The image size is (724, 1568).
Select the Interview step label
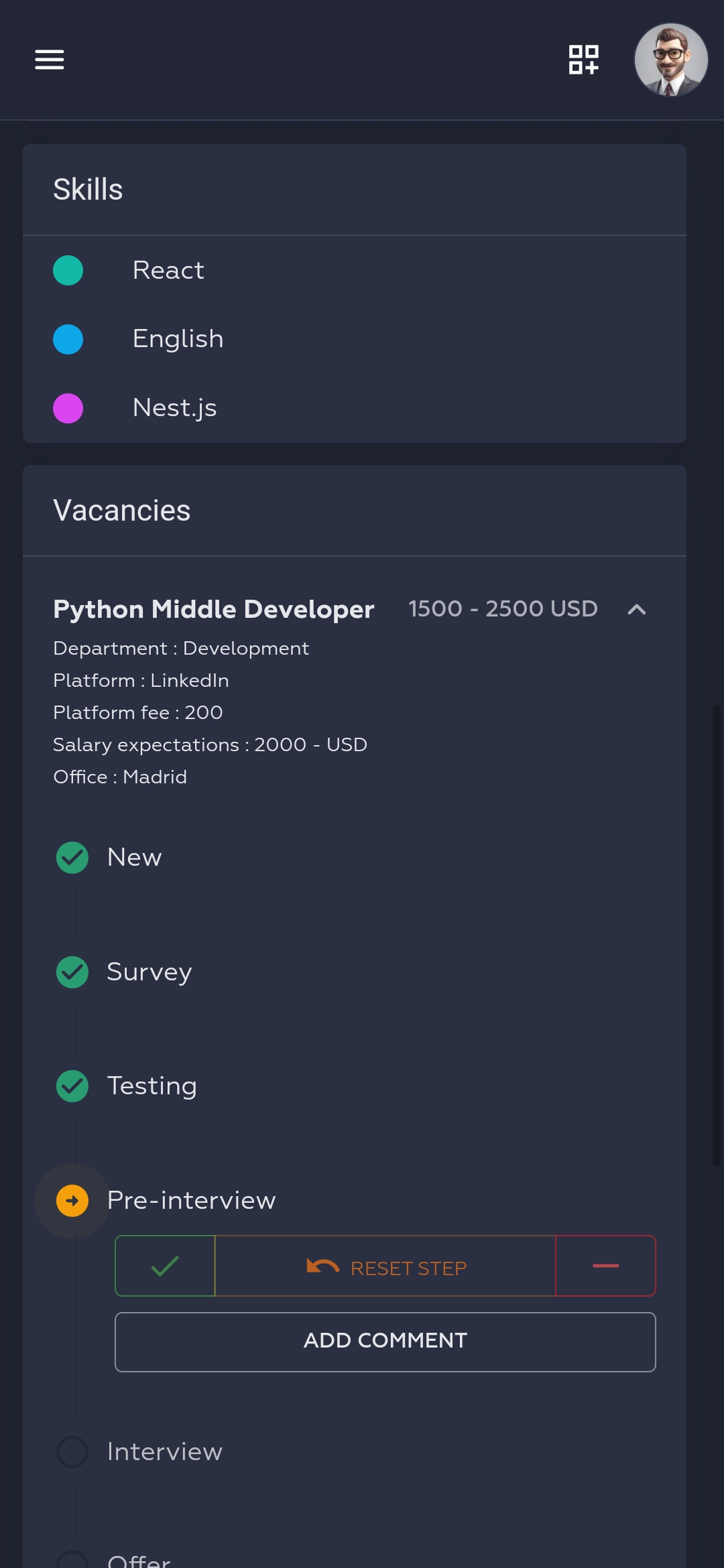click(165, 1451)
